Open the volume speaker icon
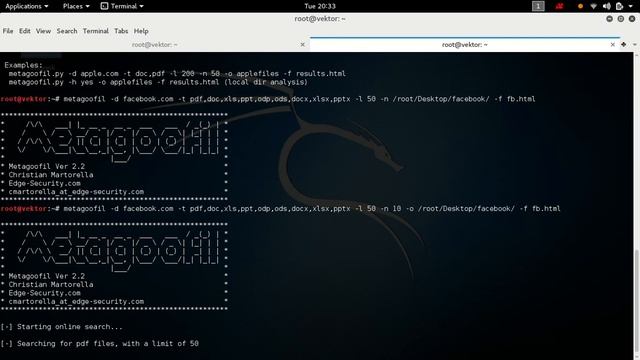Image resolution: width=640 pixels, height=360 pixels. tap(607, 6)
